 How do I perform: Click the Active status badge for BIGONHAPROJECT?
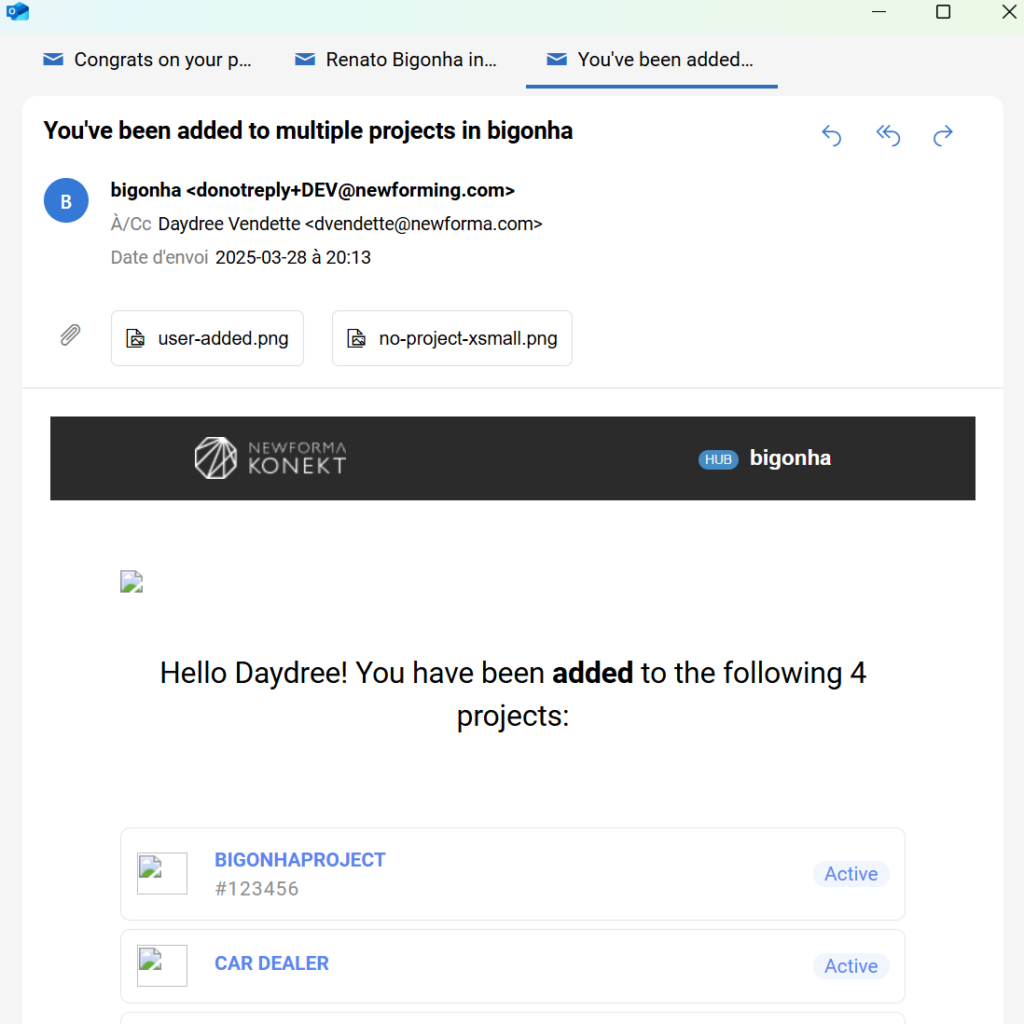pyautogui.click(x=851, y=874)
